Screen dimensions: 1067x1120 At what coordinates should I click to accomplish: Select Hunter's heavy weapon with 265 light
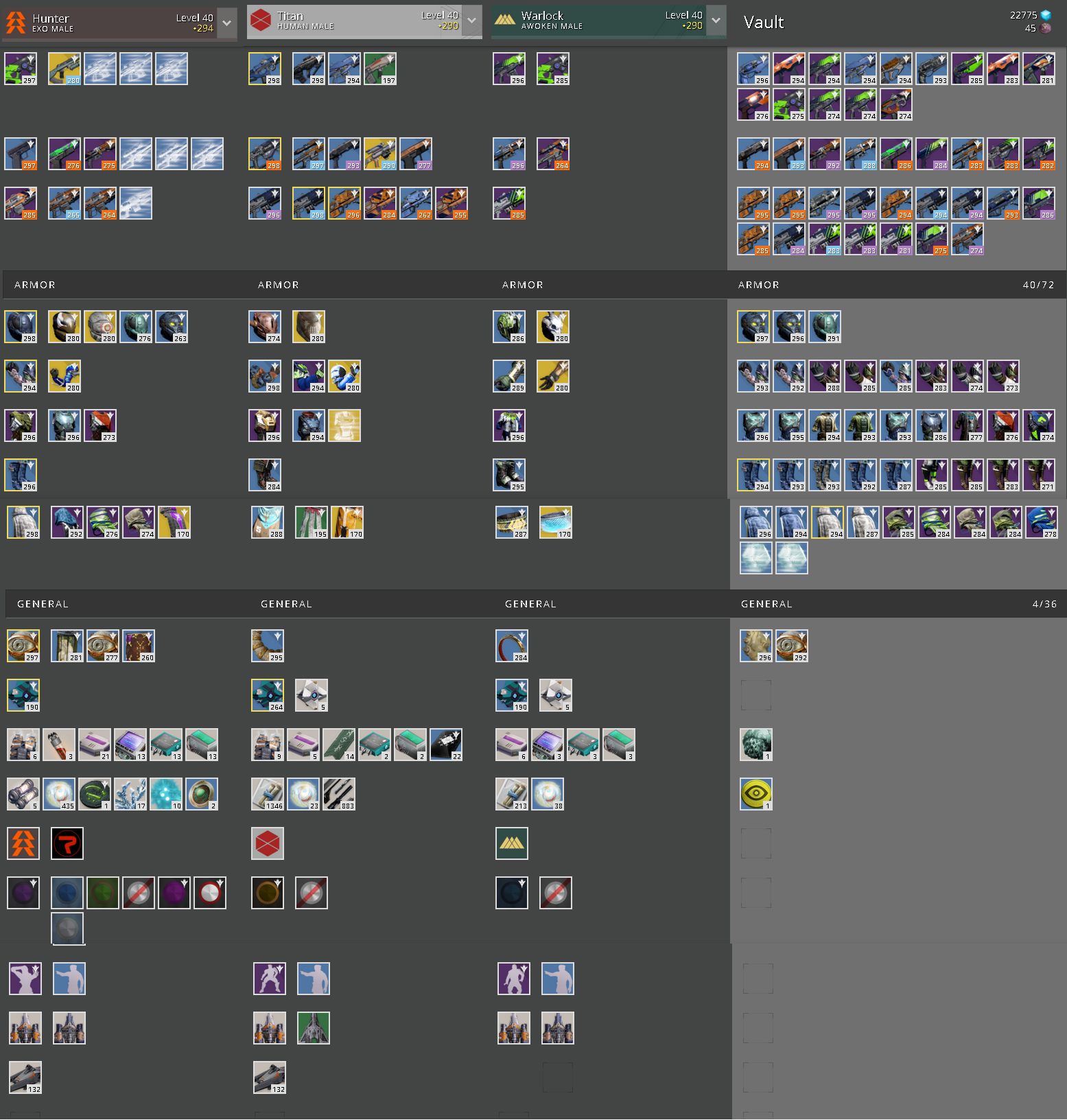point(65,203)
